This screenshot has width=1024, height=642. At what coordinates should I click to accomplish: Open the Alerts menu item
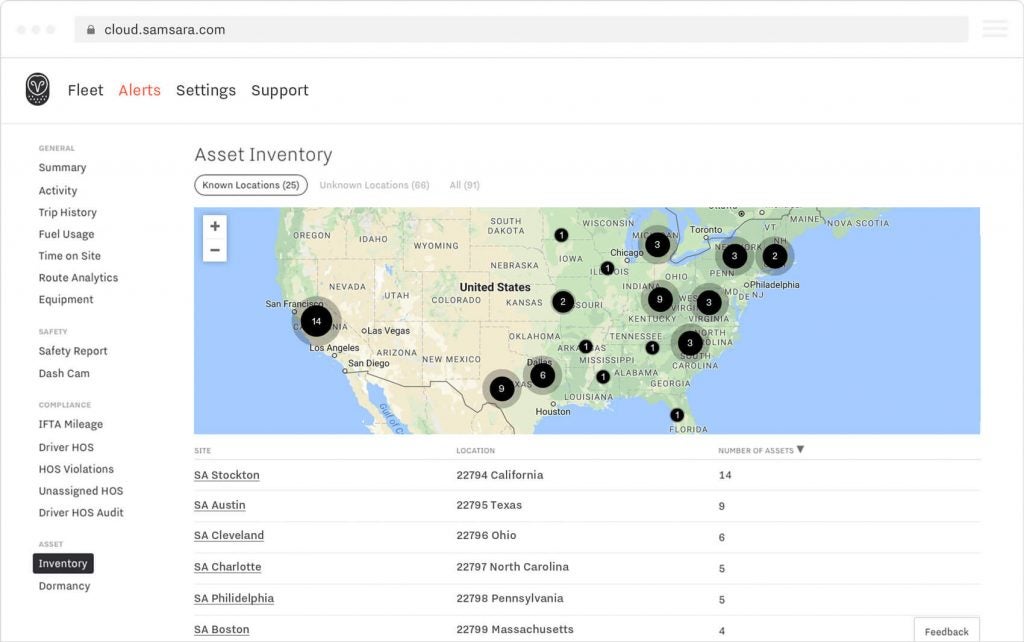click(x=139, y=90)
